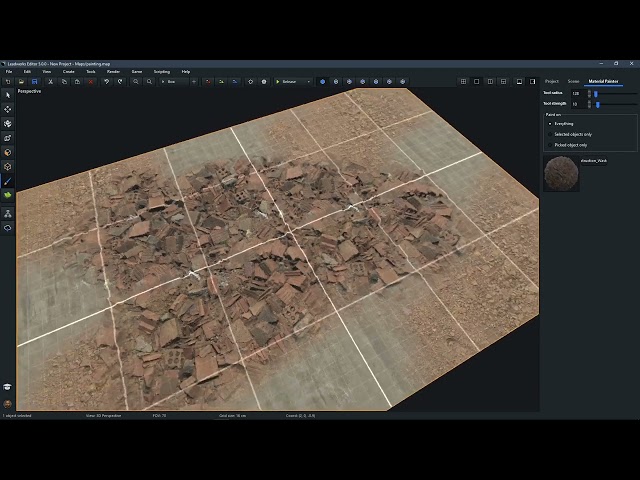The image size is (640, 480).
Task: Switch to the Scene tab
Action: 573,81
